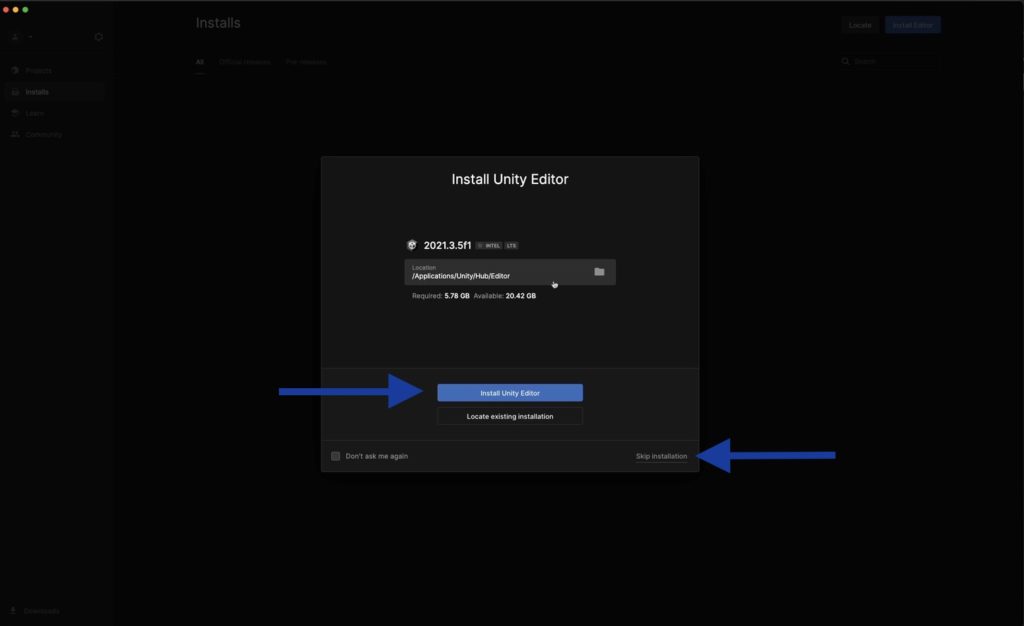Select the All installs tab

coord(199,62)
